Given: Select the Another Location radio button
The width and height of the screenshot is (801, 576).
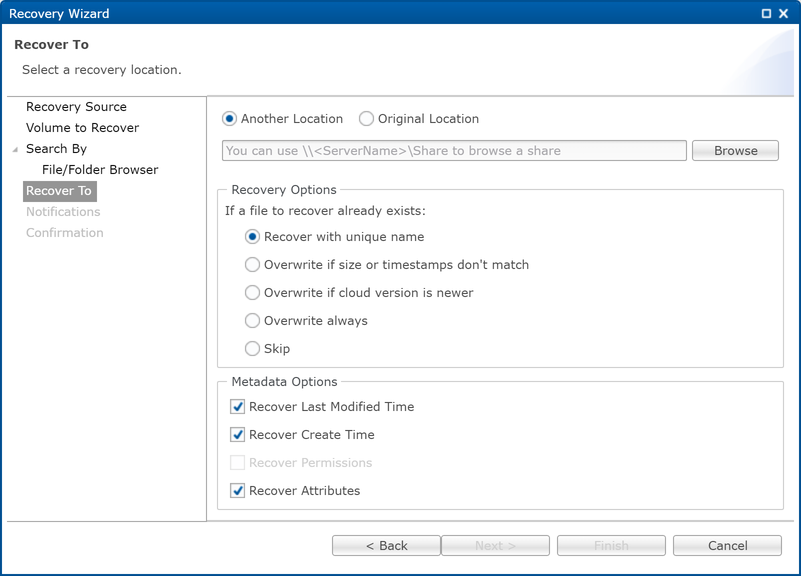Looking at the screenshot, I should tap(229, 119).
